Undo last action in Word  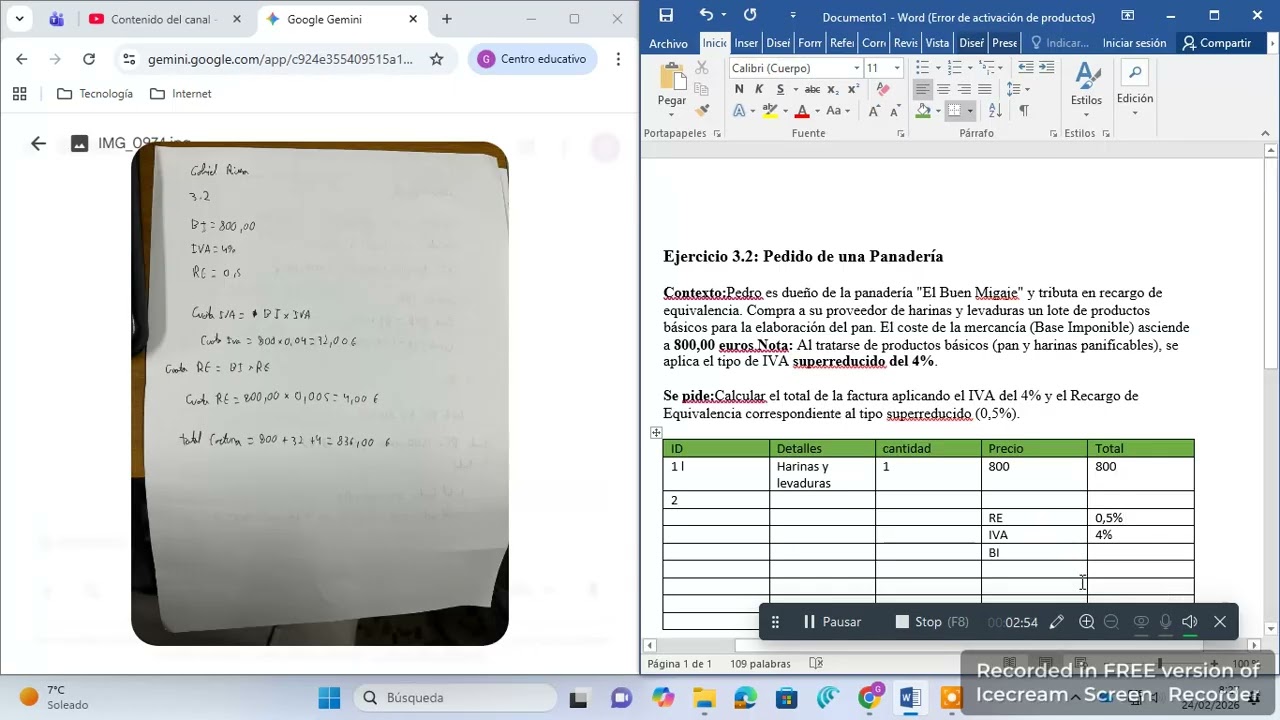pyautogui.click(x=706, y=15)
